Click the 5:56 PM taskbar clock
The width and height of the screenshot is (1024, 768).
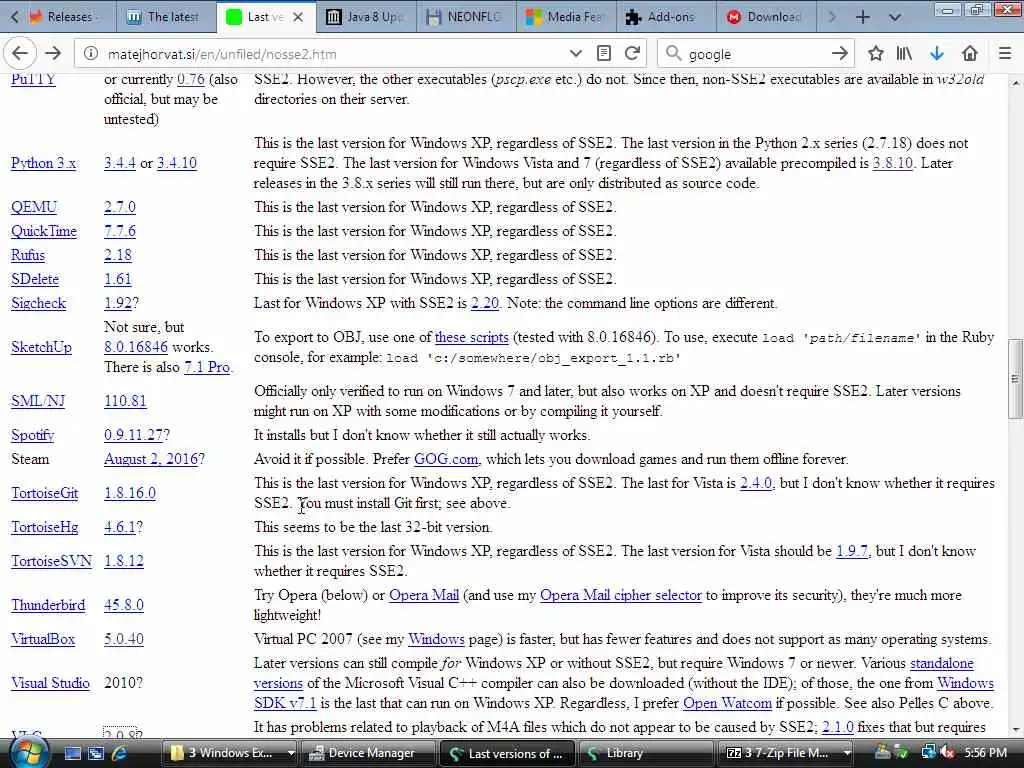(985, 753)
